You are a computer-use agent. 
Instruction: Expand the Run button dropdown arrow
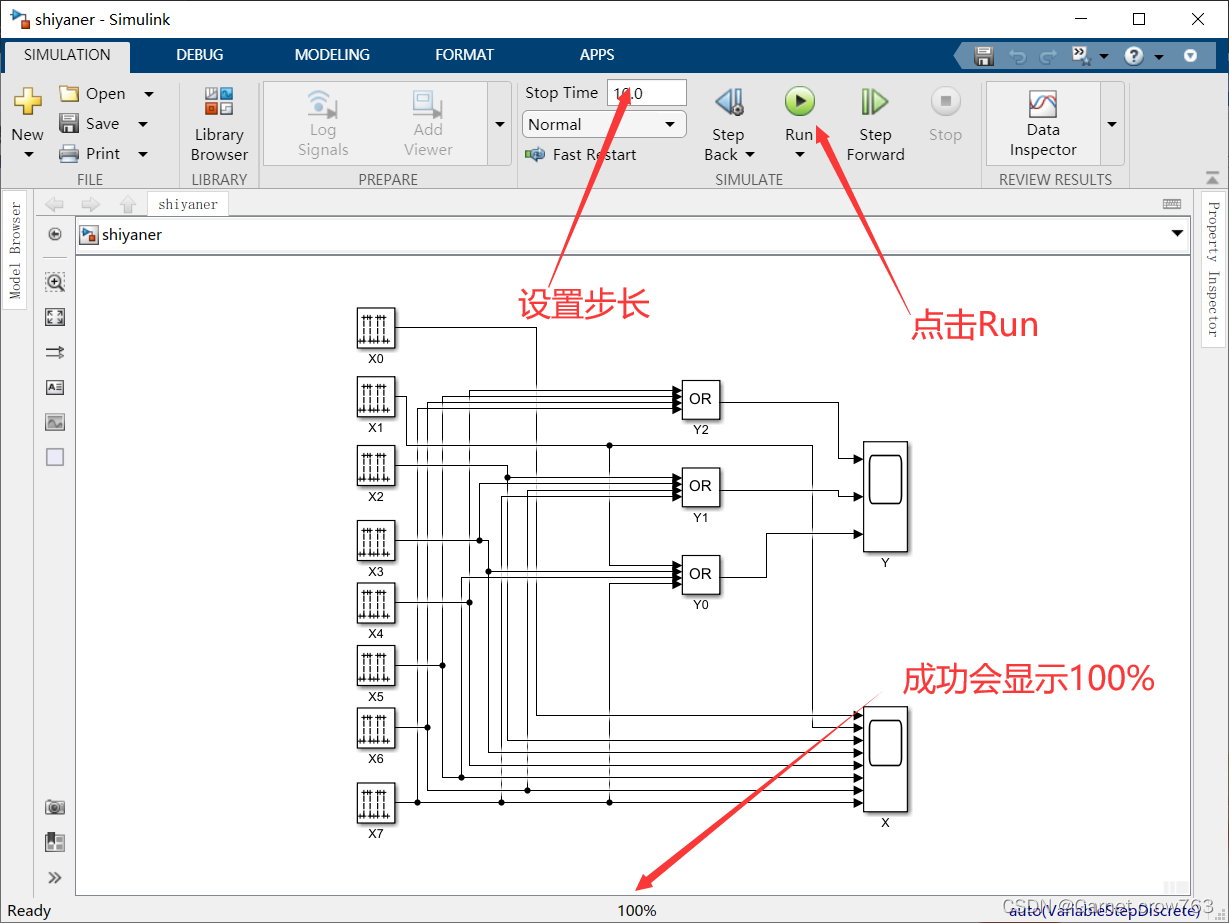coord(800,153)
